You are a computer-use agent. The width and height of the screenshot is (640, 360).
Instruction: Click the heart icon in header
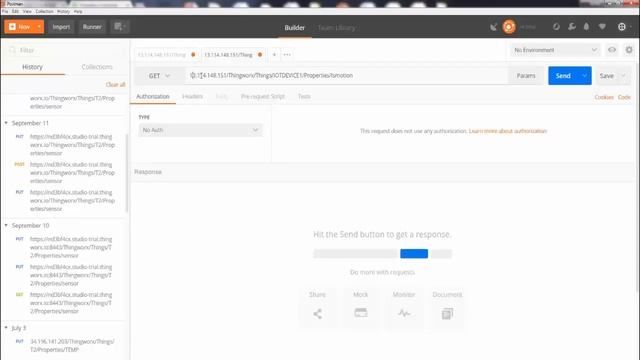602,27
